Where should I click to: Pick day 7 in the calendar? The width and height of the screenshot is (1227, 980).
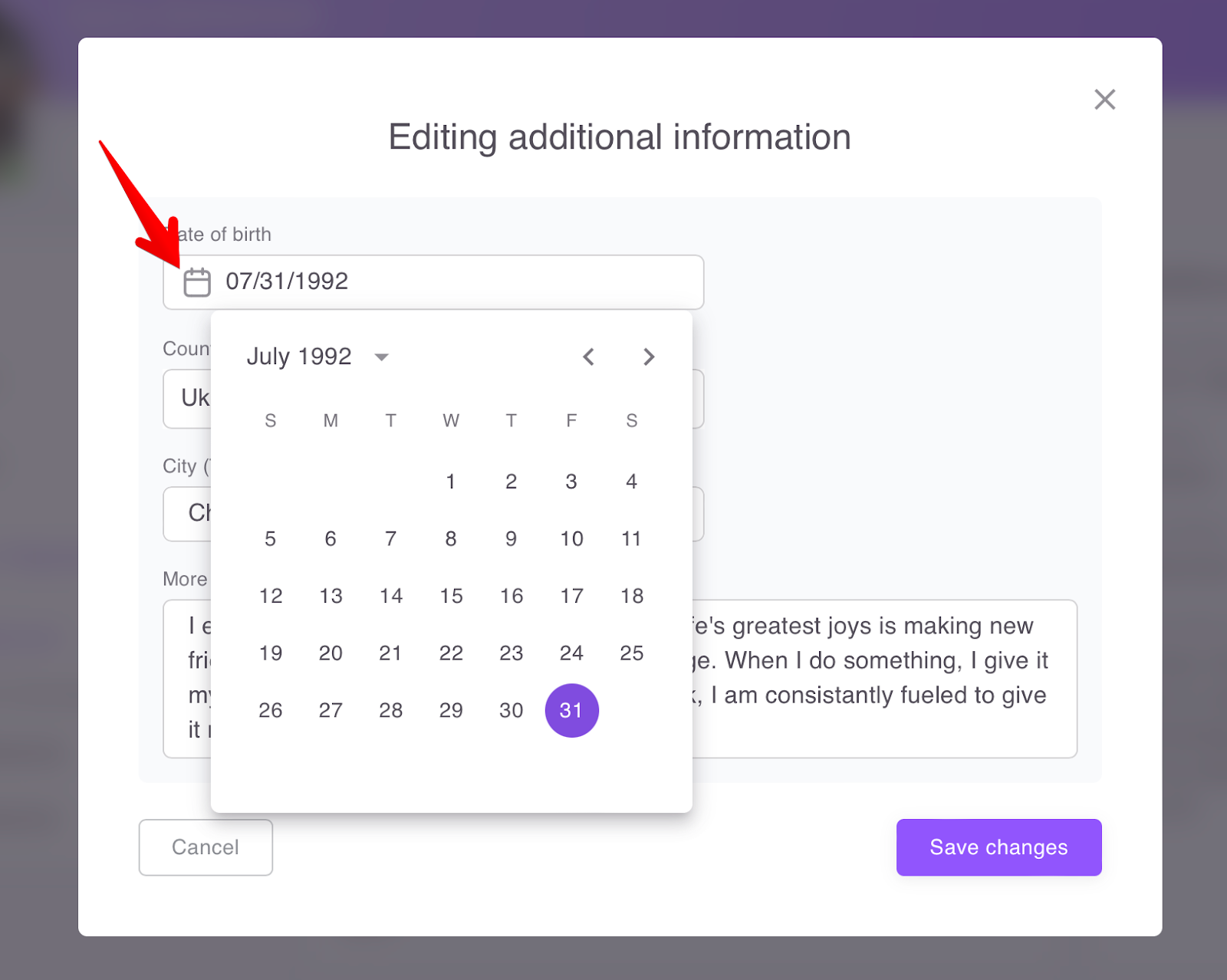tap(390, 539)
